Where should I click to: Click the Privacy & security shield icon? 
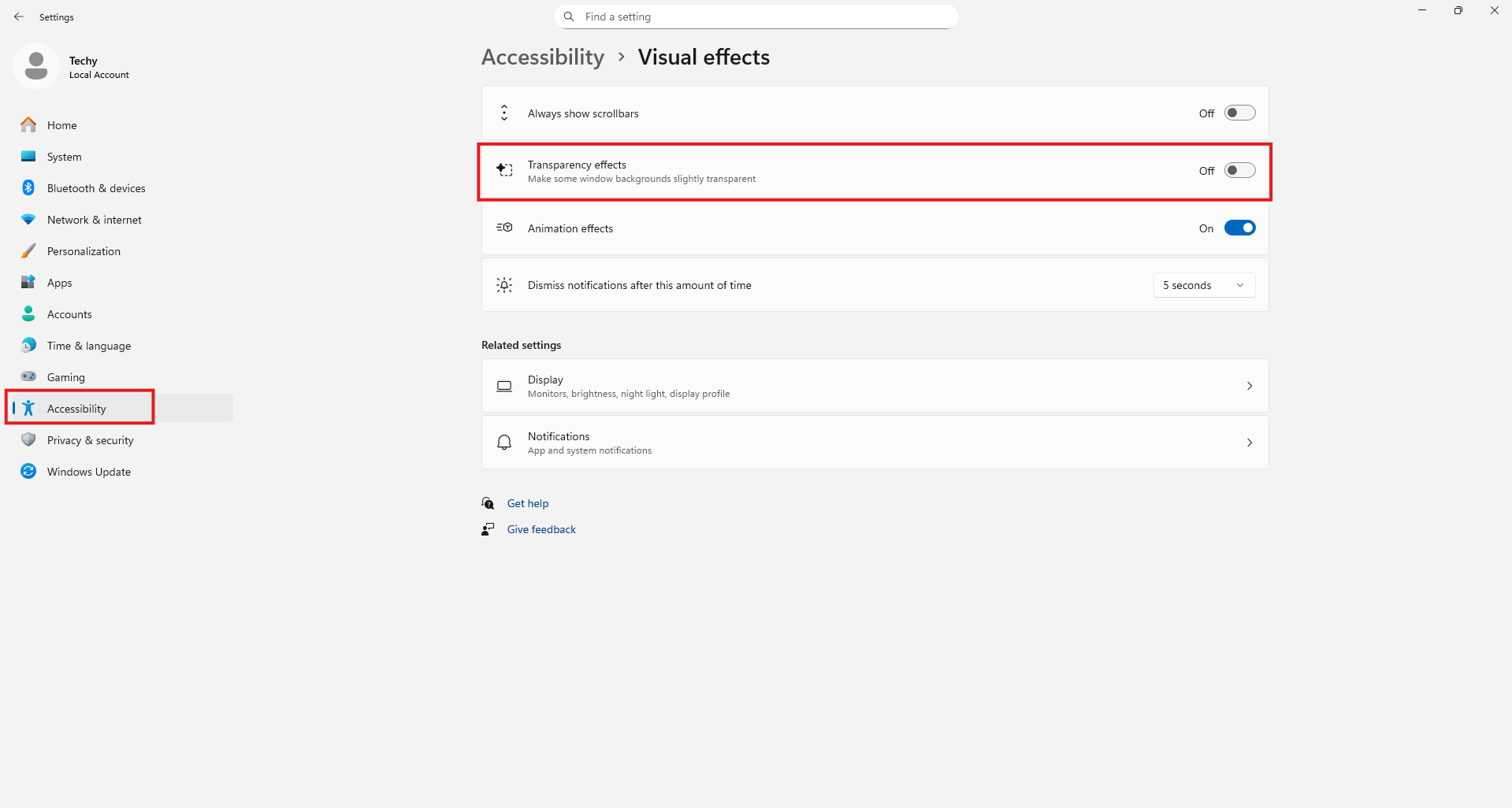(28, 440)
